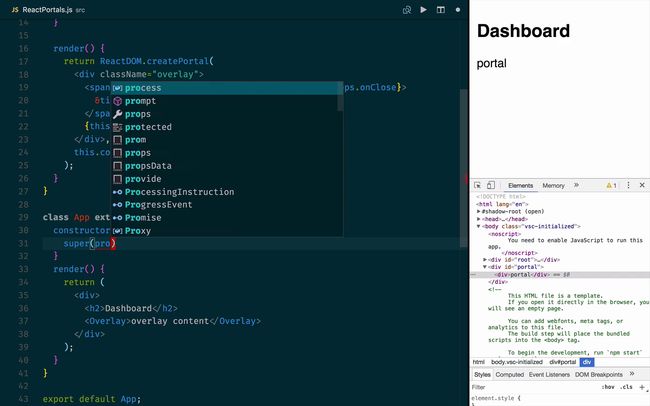Collapse the body element node
Screen dimensions: 650x406
pos(478,226)
